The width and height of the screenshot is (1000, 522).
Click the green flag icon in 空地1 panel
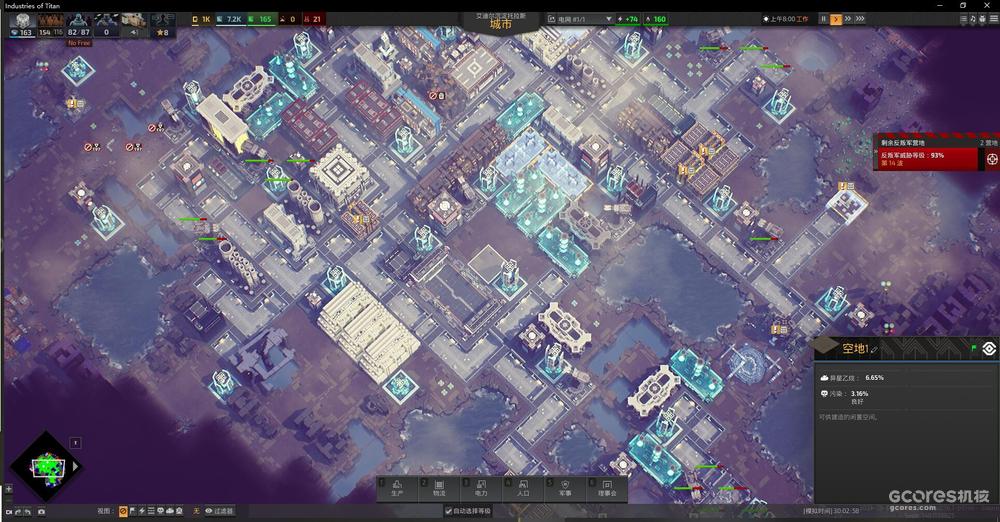pyautogui.click(x=973, y=348)
